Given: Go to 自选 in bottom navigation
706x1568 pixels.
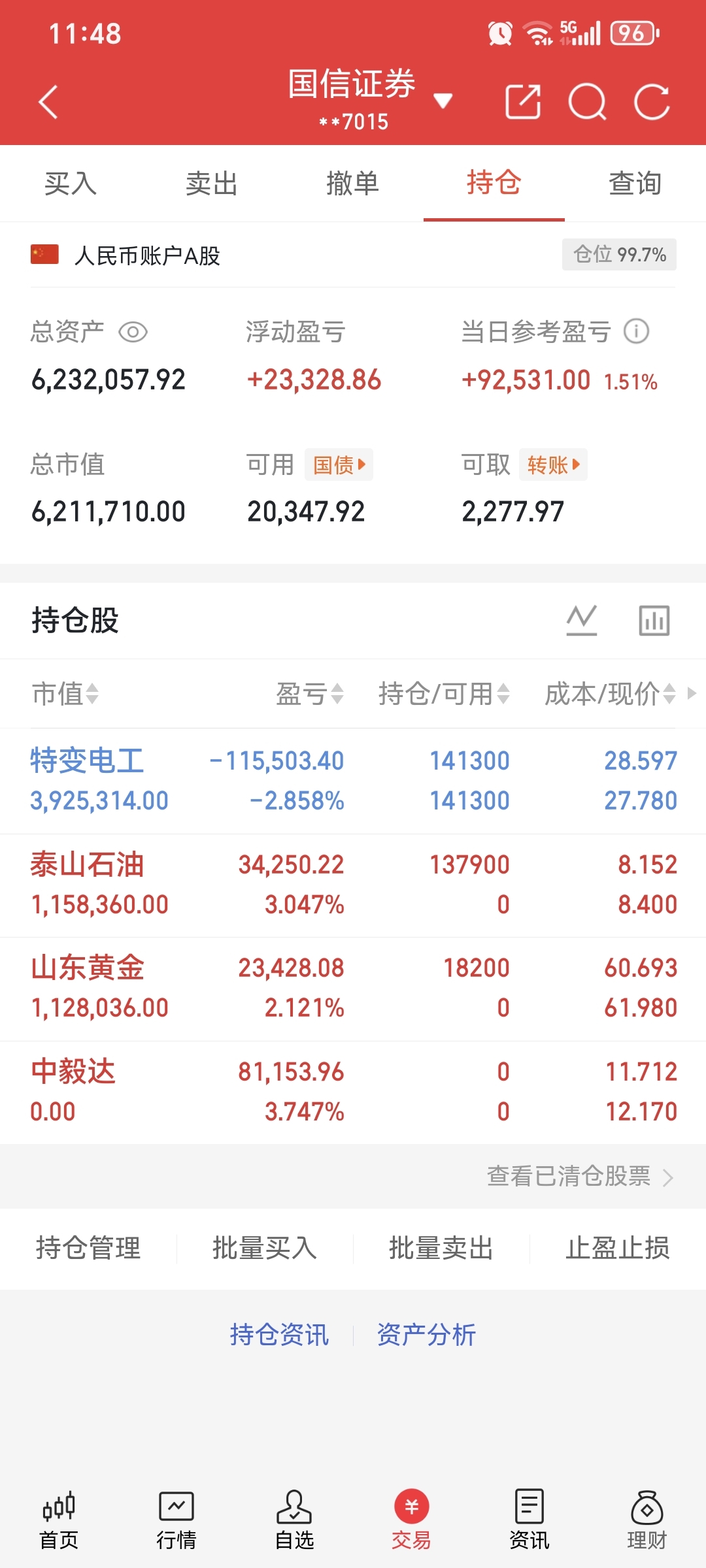Looking at the screenshot, I should click(x=294, y=1521).
